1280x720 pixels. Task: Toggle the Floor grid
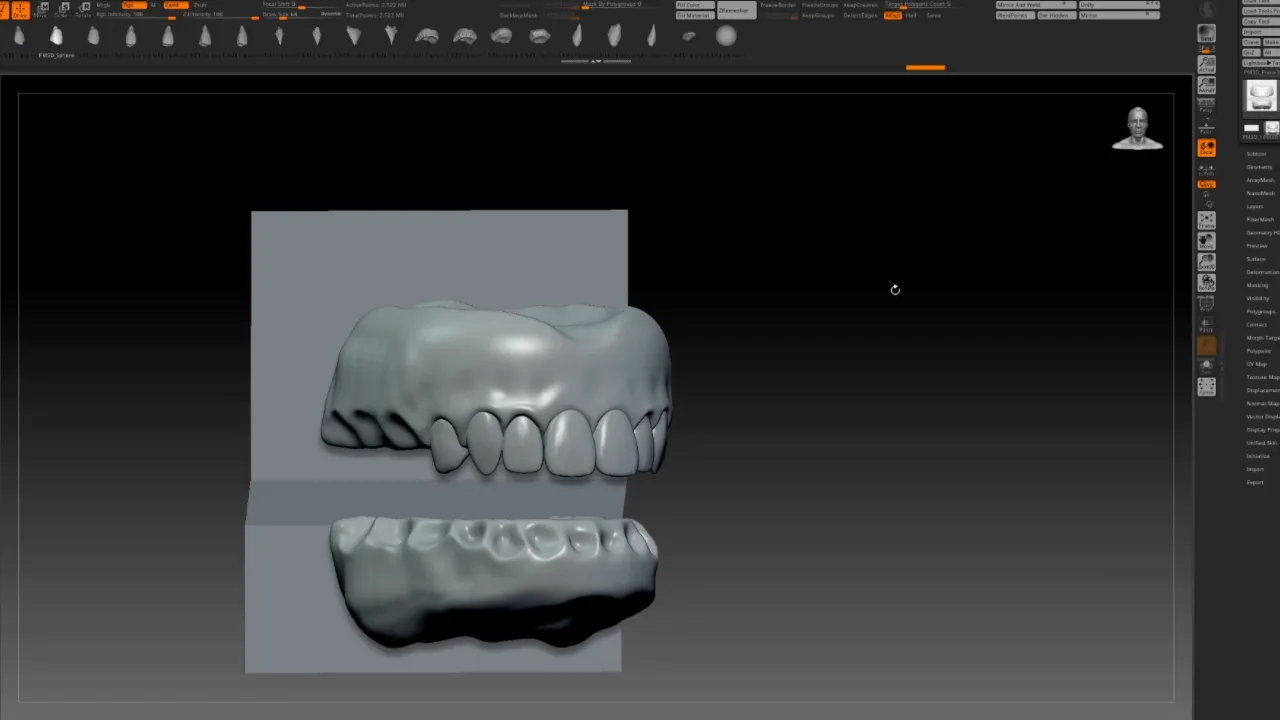tap(1207, 126)
